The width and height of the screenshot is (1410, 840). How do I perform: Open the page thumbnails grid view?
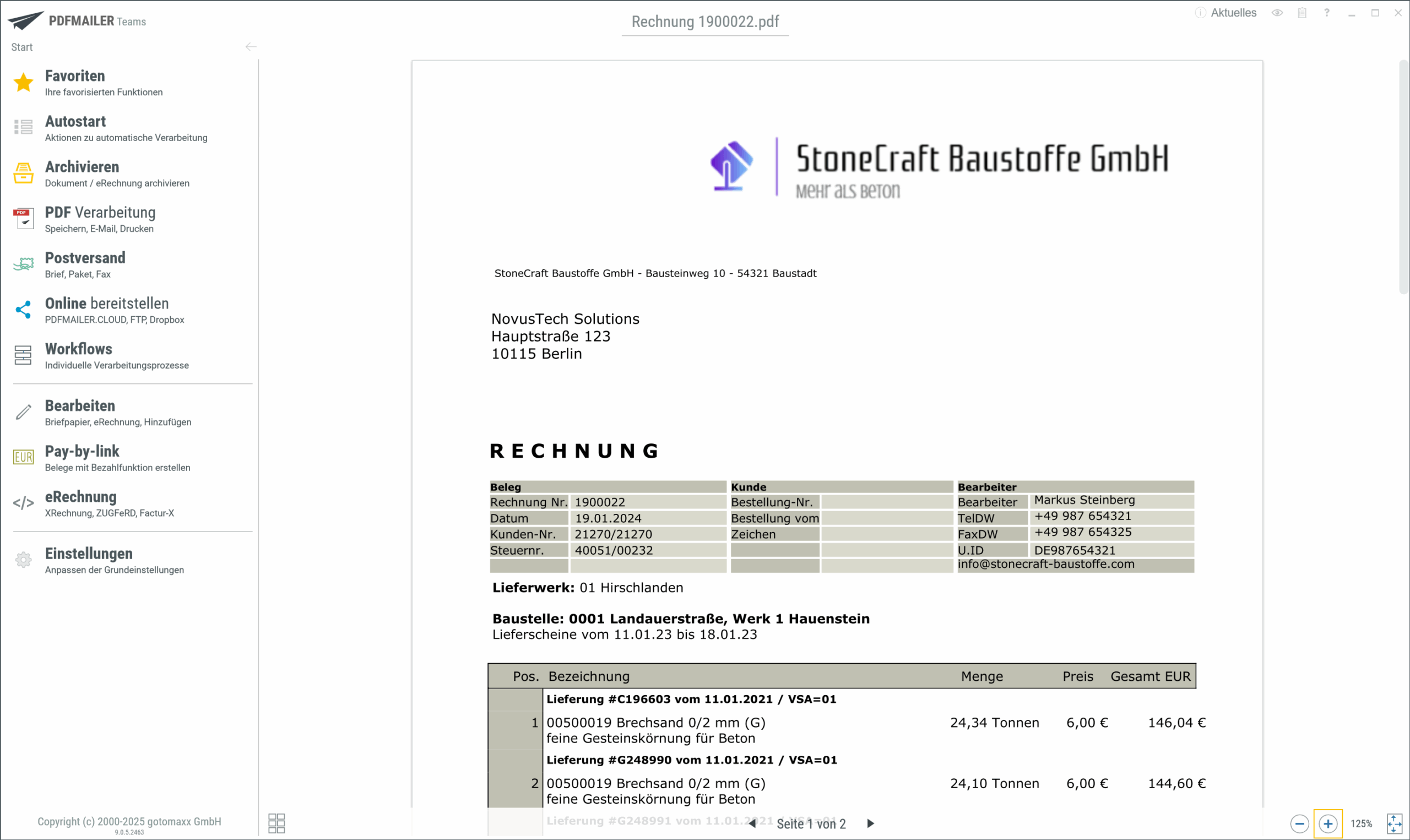click(x=276, y=823)
